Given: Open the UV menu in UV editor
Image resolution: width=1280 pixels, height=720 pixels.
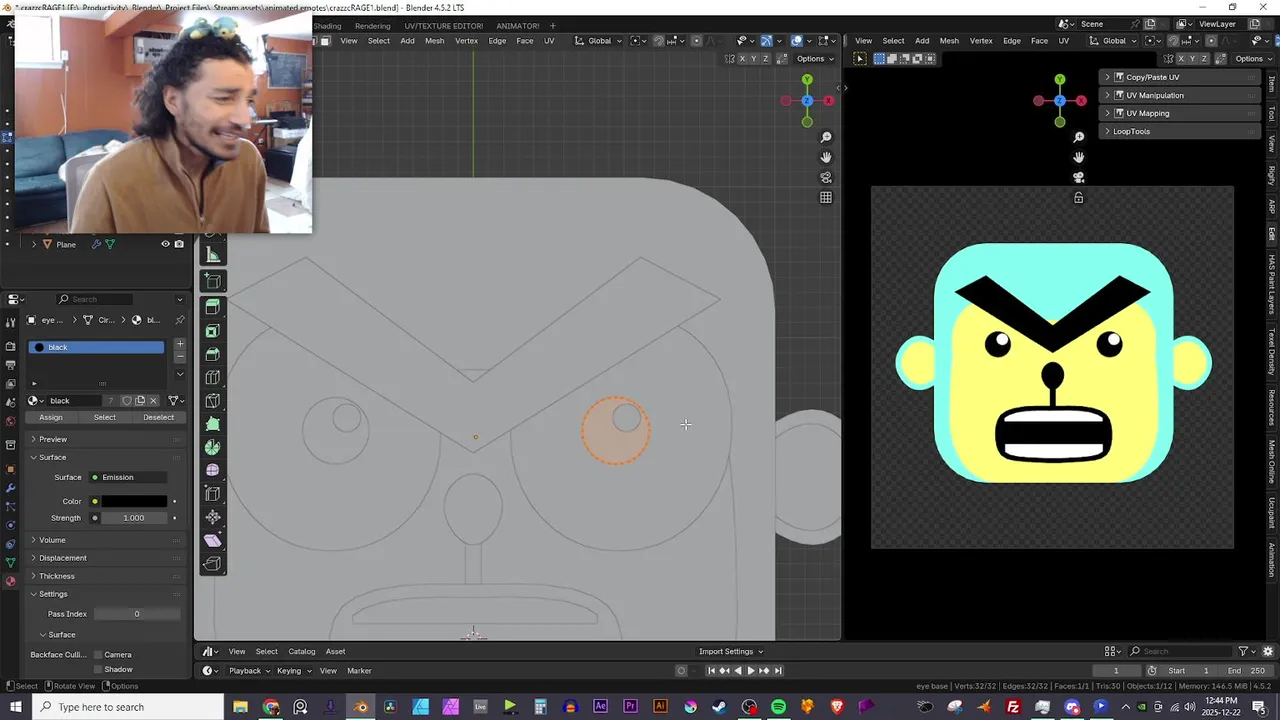Looking at the screenshot, I should (x=1063, y=41).
